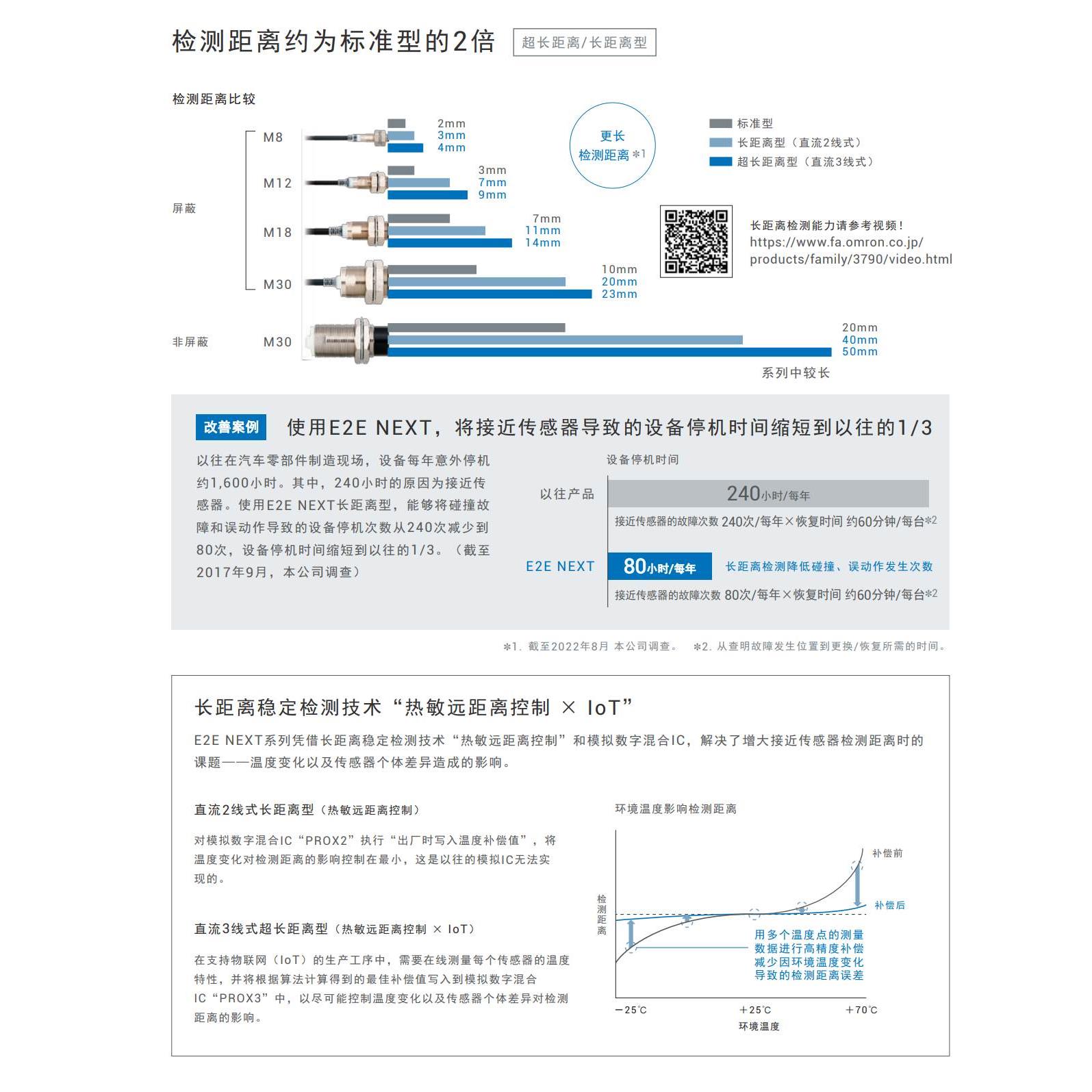Image resolution: width=1092 pixels, height=1092 pixels.
Task: Click the 检测距离约为标准型的2倍 main heading
Action: click(x=333, y=42)
